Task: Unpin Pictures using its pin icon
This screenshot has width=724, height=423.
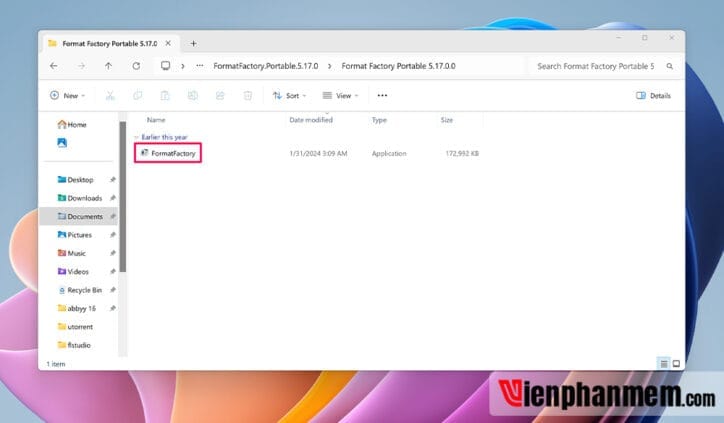Action: (113, 235)
